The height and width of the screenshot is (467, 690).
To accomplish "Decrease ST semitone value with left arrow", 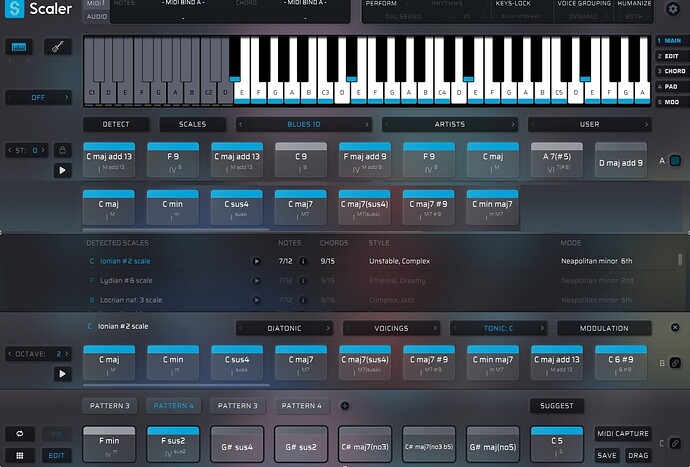I will tap(10, 151).
